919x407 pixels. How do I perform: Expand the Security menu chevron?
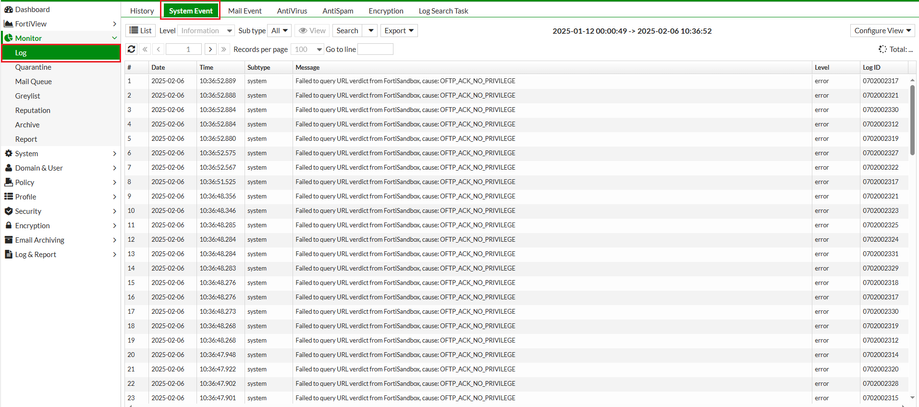coord(114,211)
